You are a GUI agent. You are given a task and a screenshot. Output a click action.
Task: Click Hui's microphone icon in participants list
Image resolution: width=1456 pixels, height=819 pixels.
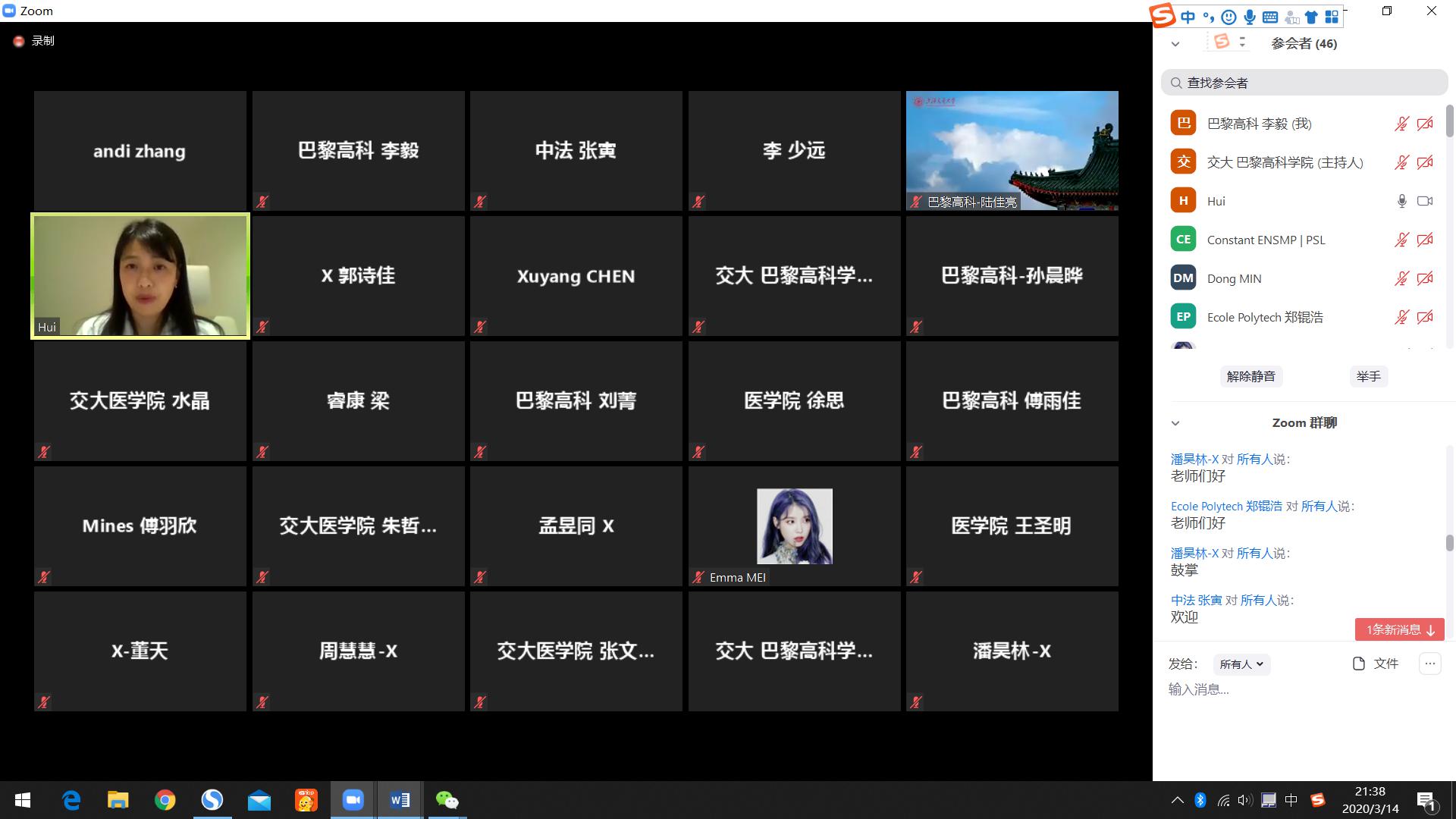click(x=1401, y=201)
